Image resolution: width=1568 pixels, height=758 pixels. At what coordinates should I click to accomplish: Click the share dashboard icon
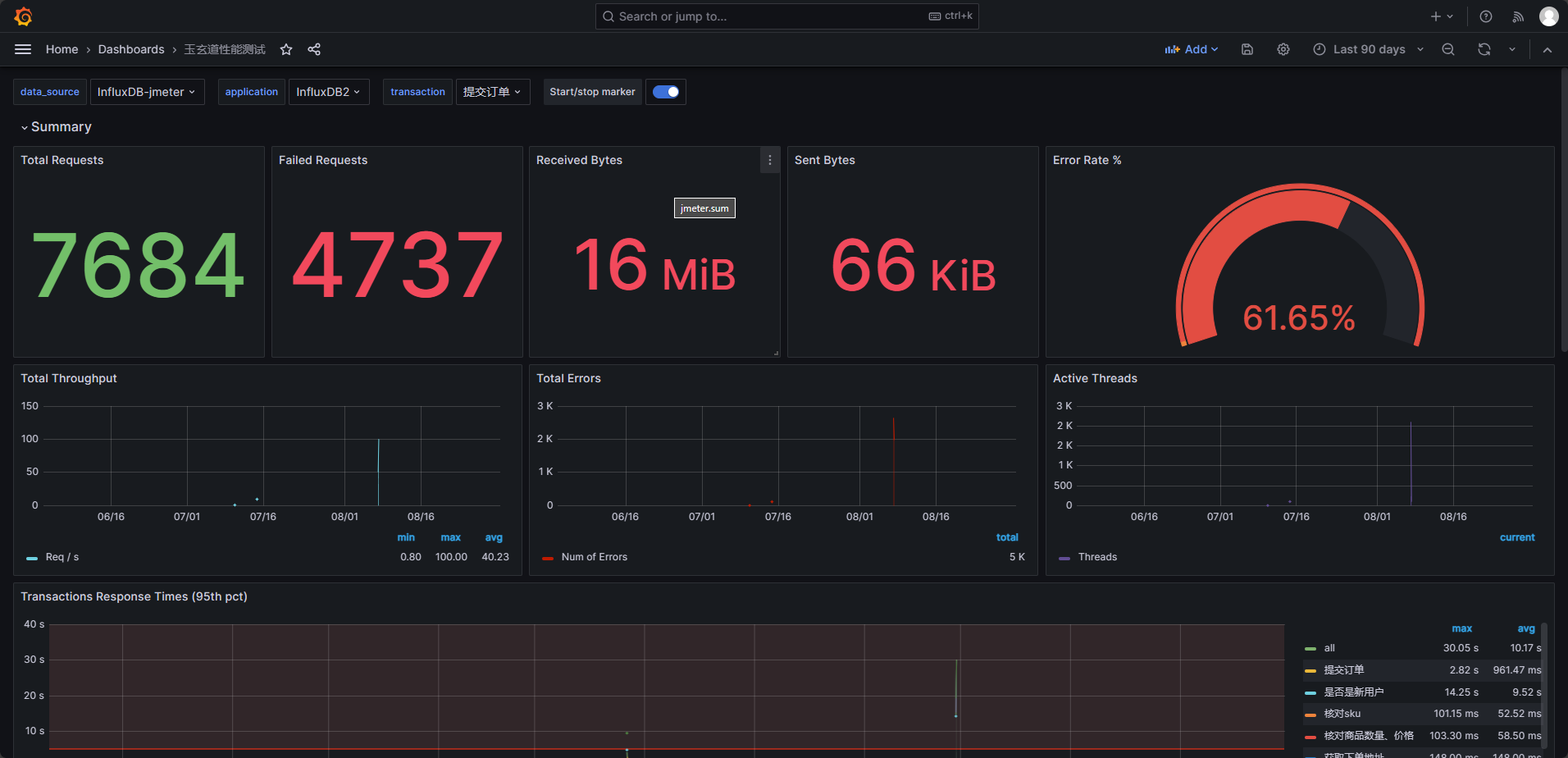pos(314,49)
